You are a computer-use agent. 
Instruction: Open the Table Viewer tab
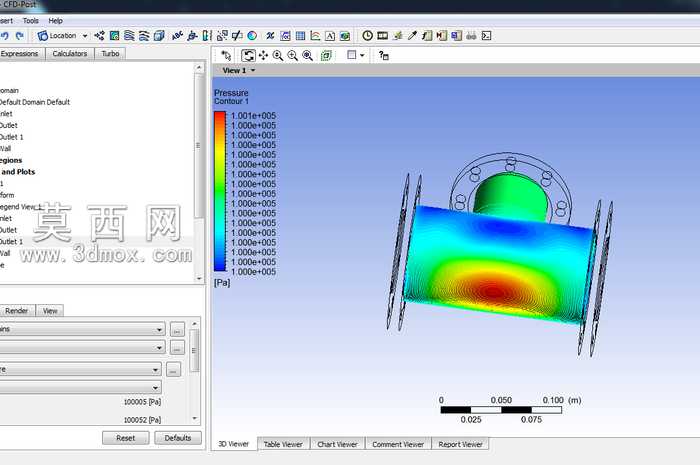point(283,444)
